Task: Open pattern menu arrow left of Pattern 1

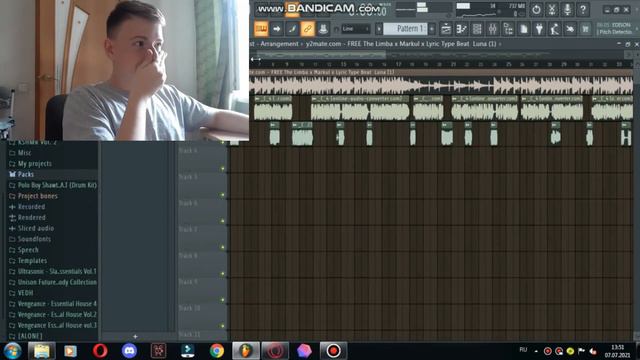Action: [x=379, y=29]
